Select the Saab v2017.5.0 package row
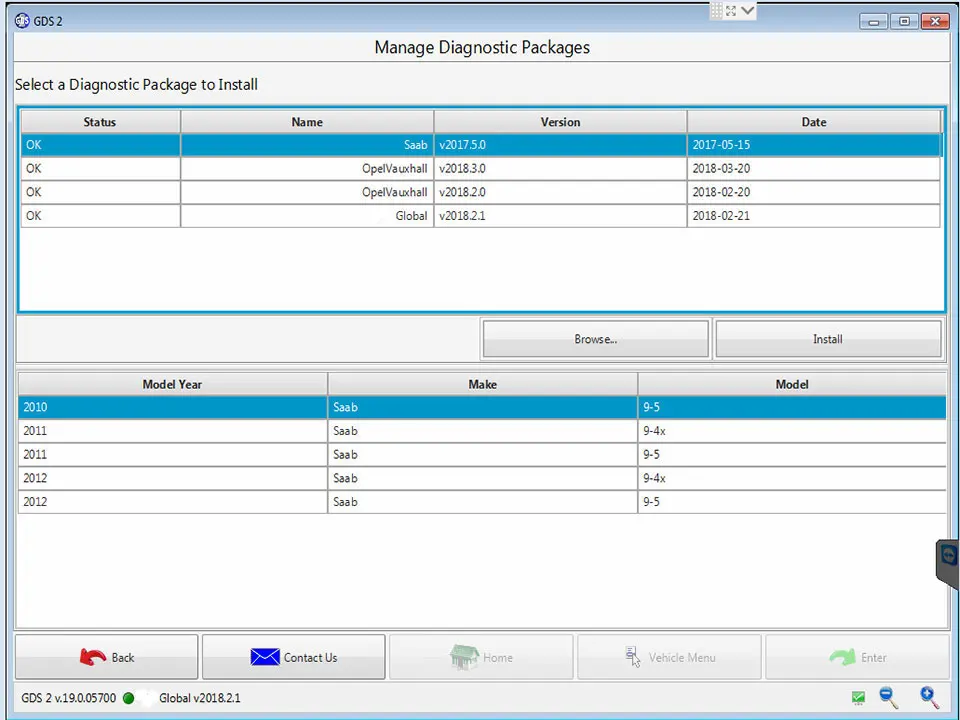 (481, 145)
